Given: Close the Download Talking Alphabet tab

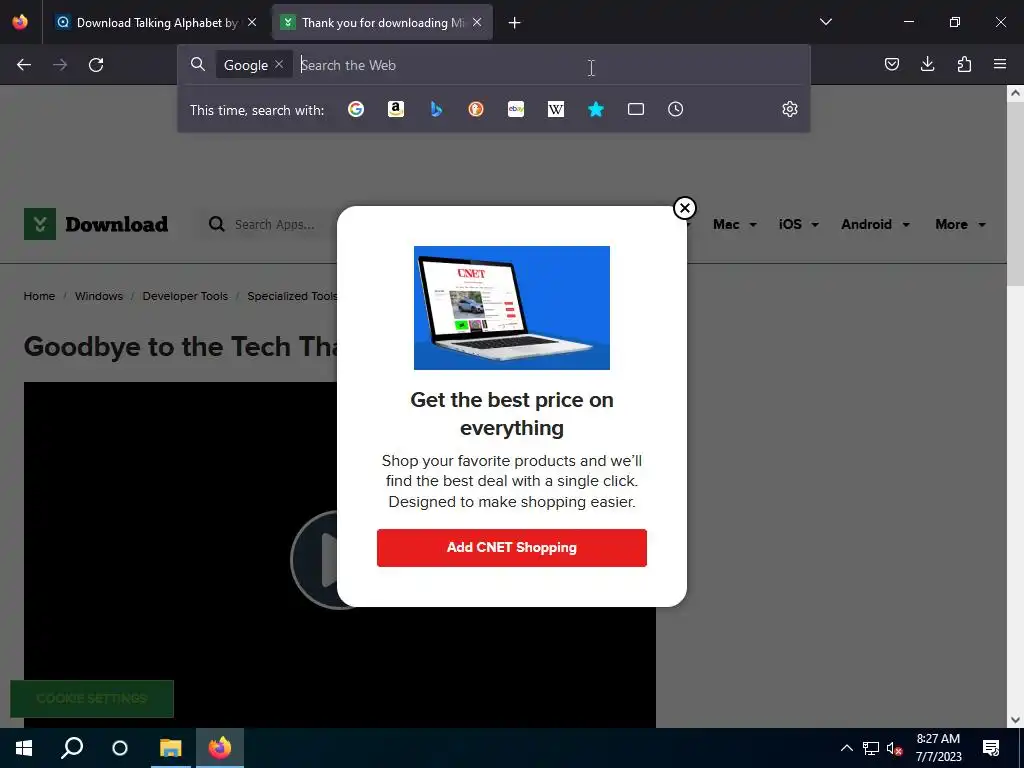Looking at the screenshot, I should click(x=252, y=22).
